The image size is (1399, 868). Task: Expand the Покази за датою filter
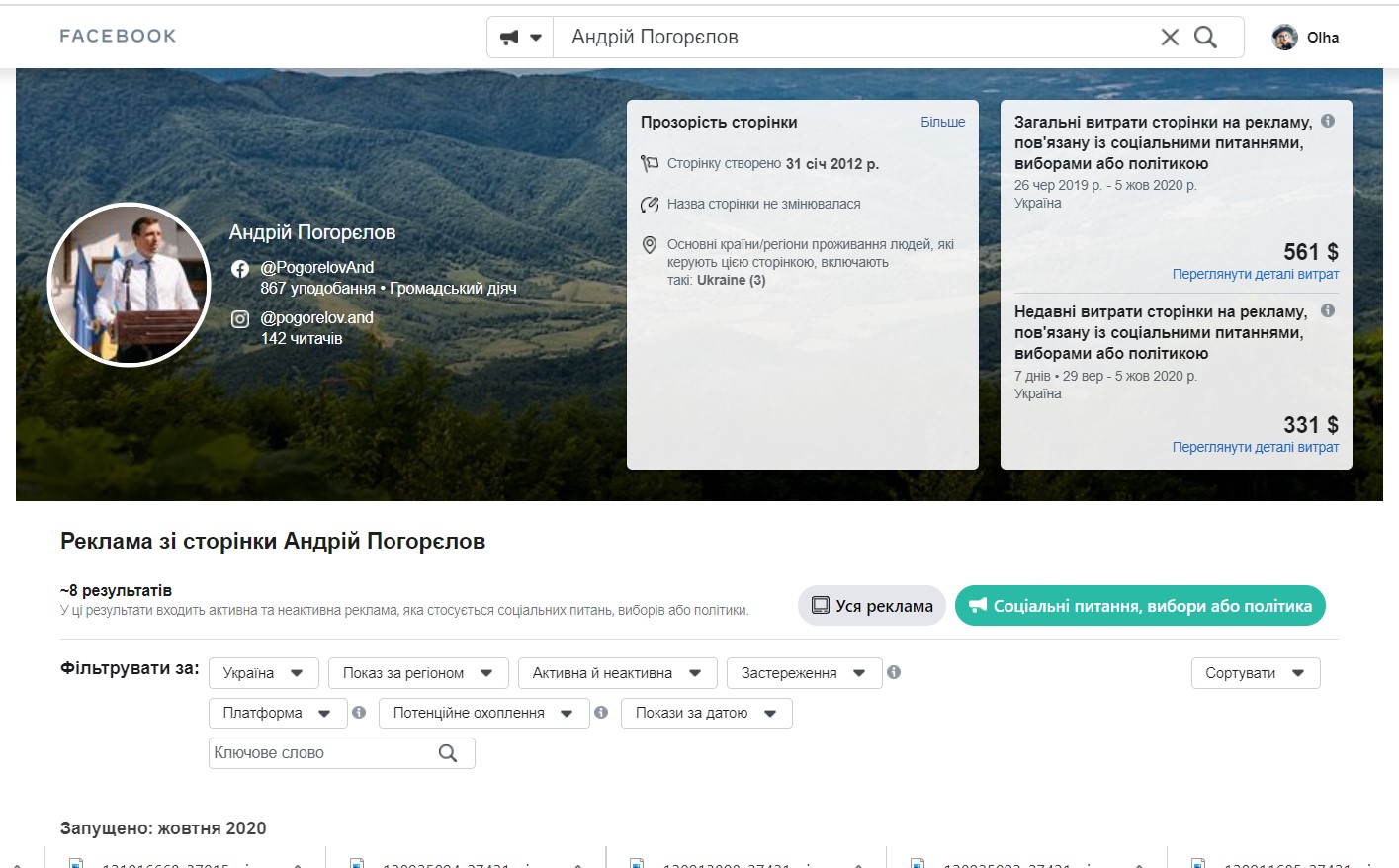(707, 713)
